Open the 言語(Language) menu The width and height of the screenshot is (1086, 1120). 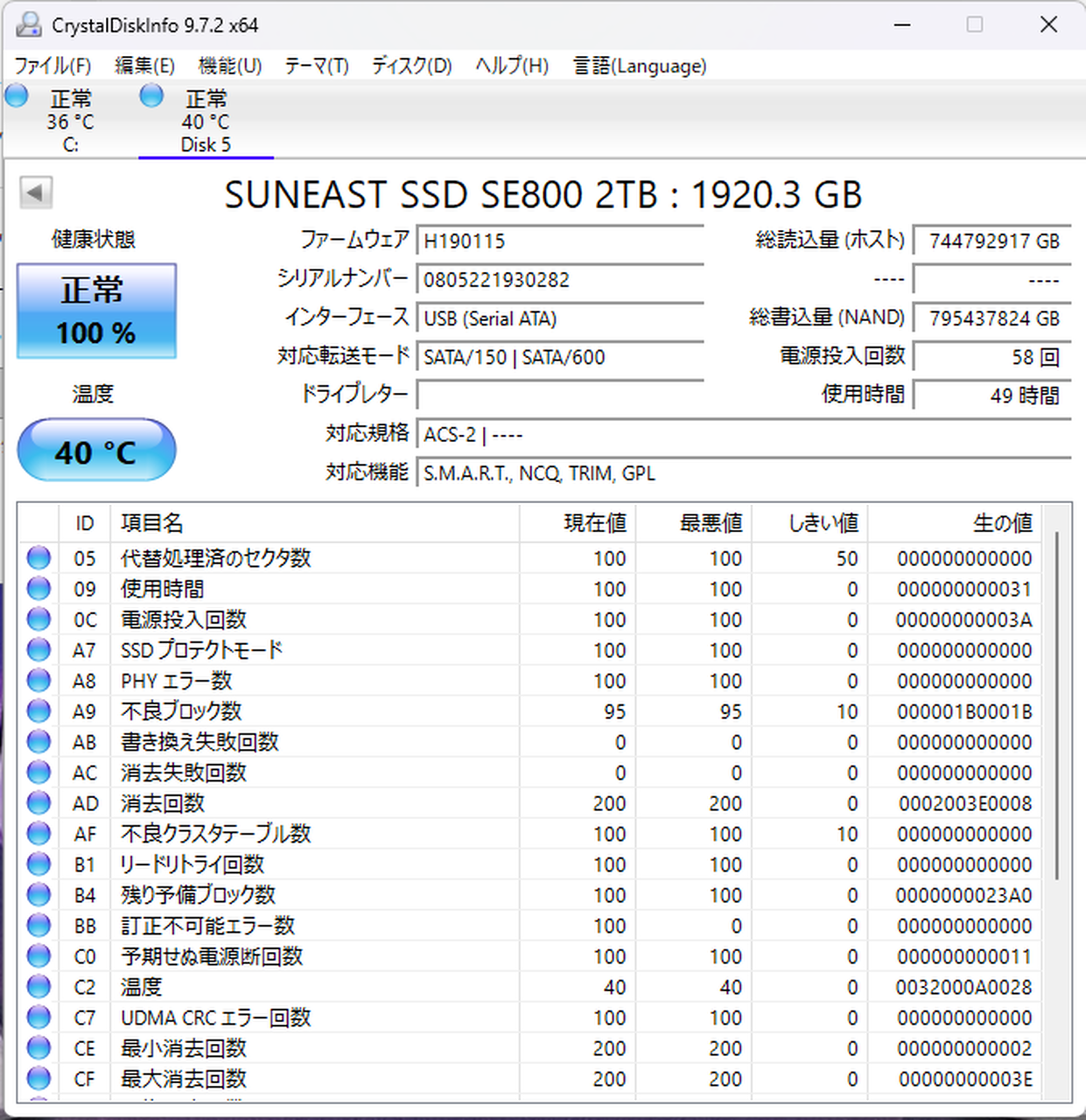click(639, 66)
